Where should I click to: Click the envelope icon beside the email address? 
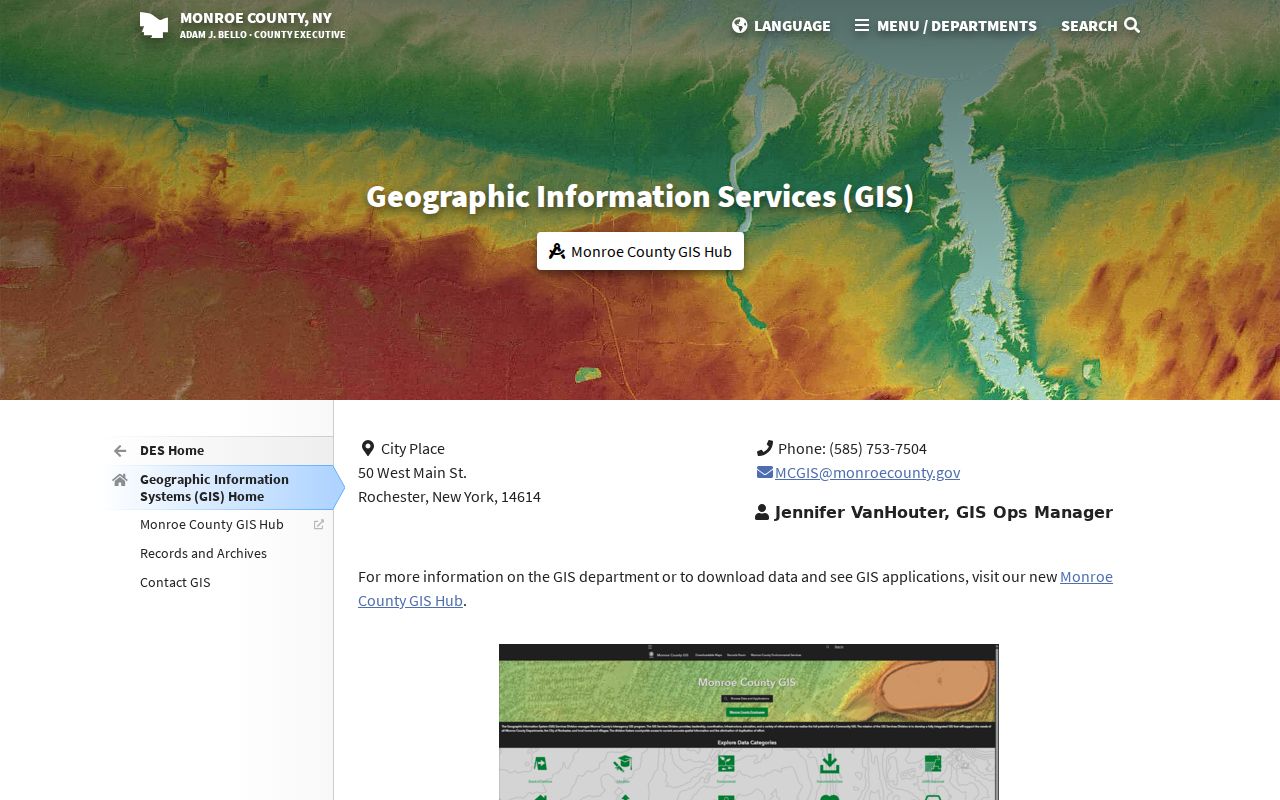click(765, 472)
